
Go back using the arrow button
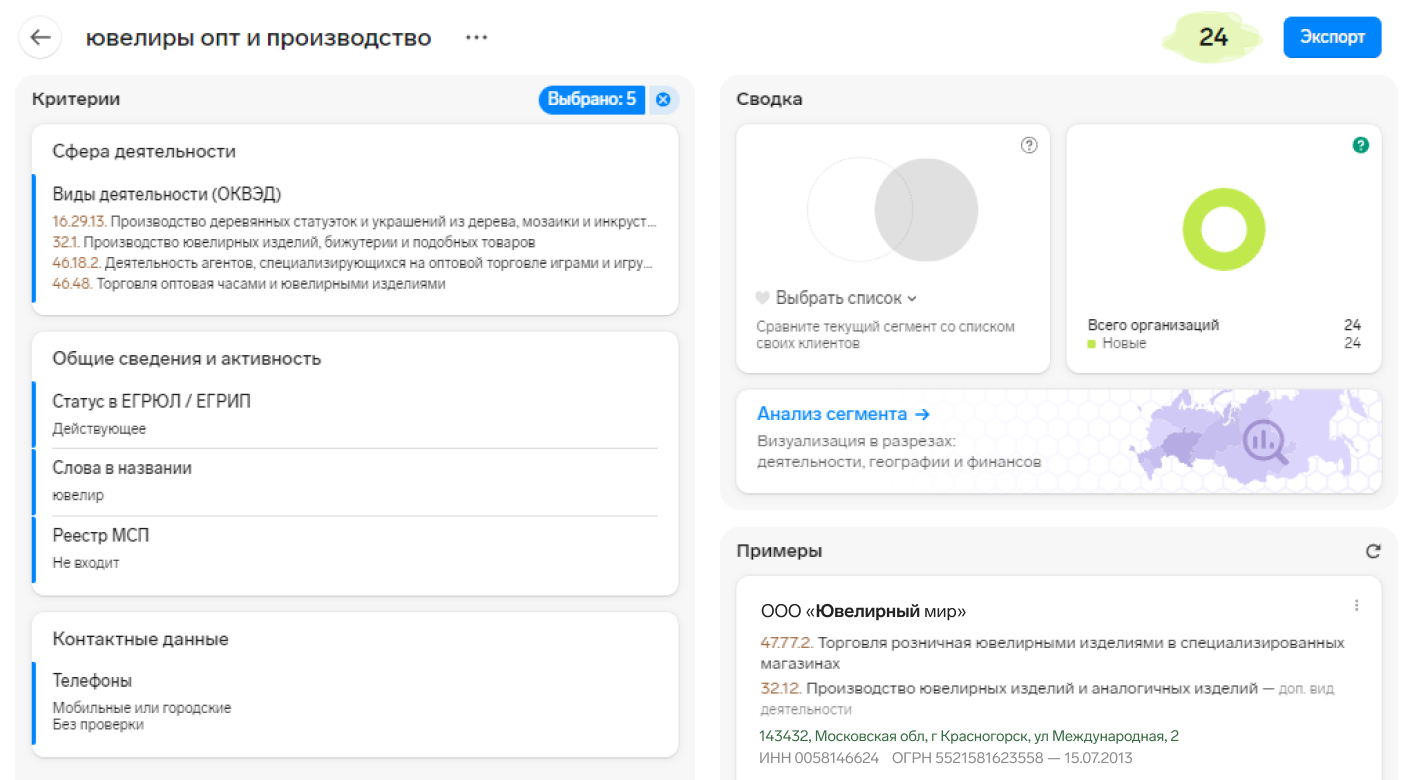pos(40,38)
